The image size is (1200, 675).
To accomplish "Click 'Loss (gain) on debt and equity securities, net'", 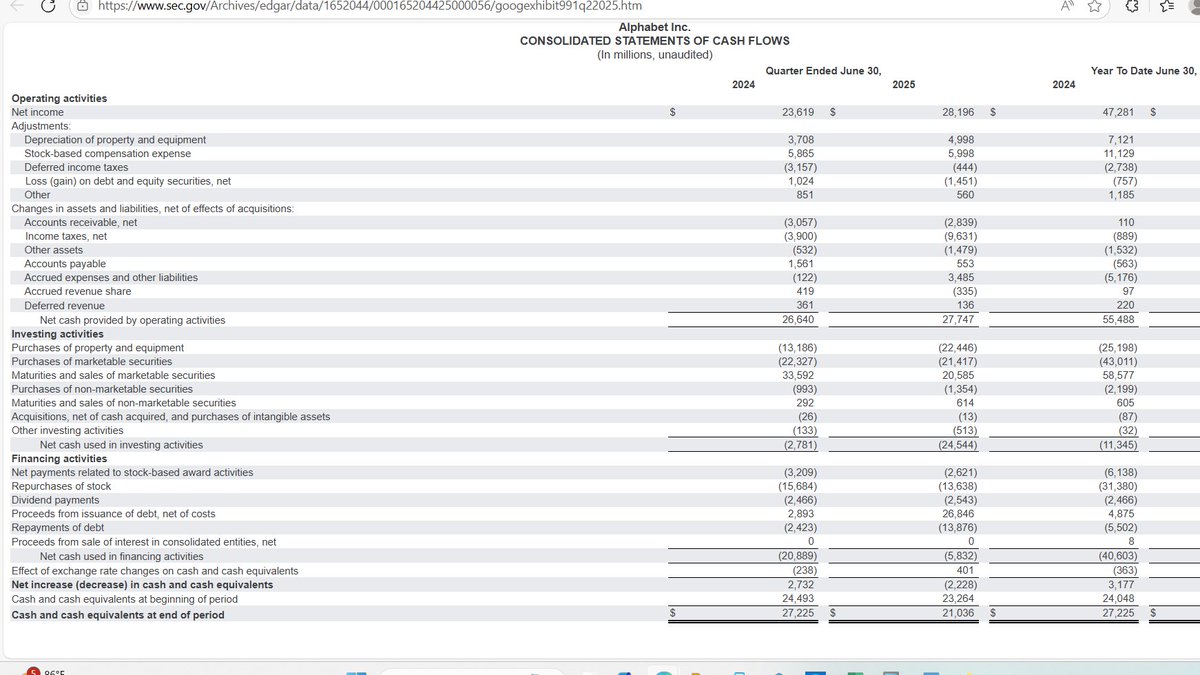I will tap(127, 181).
